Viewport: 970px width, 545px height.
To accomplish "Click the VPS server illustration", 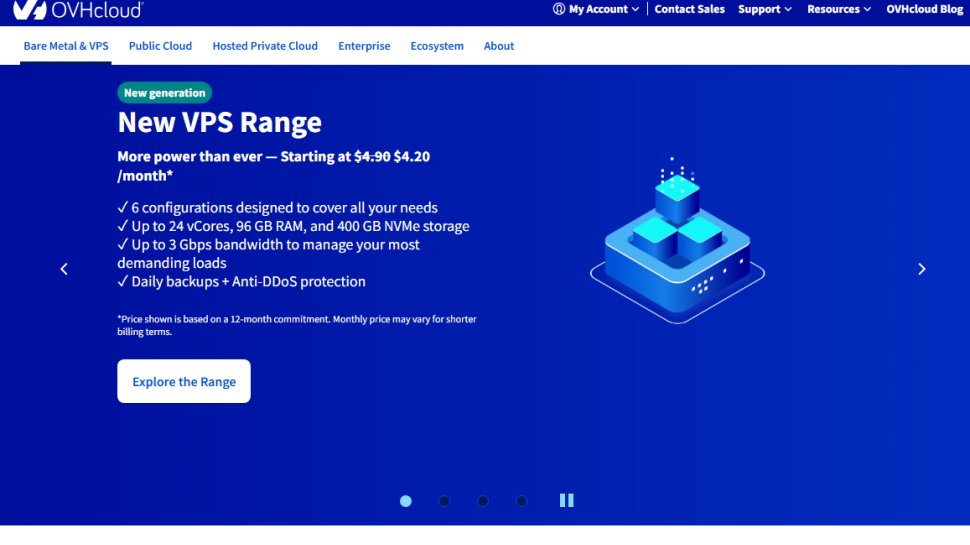I will pyautogui.click(x=677, y=240).
